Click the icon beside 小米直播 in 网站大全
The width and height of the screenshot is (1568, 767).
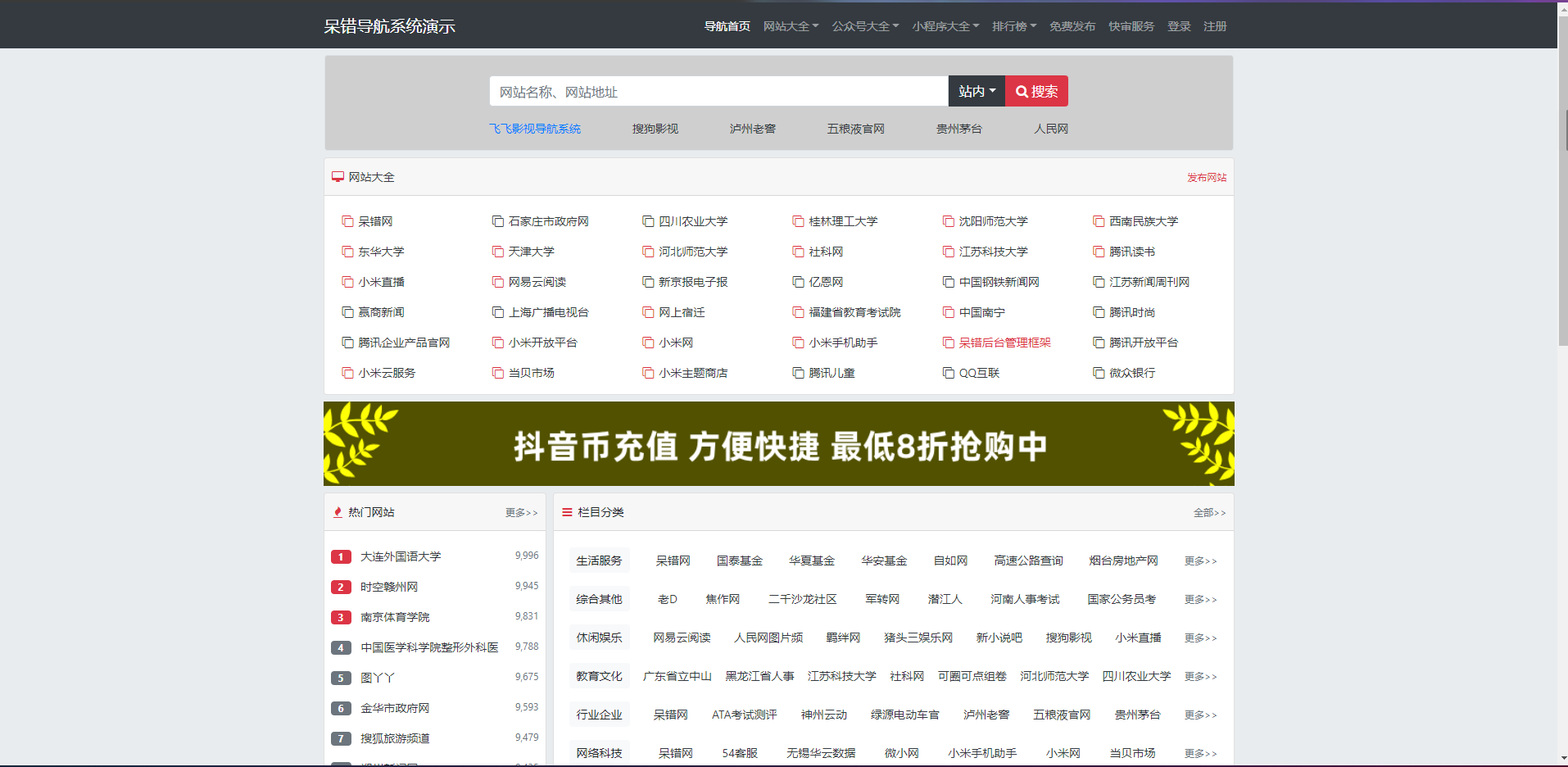point(347,282)
